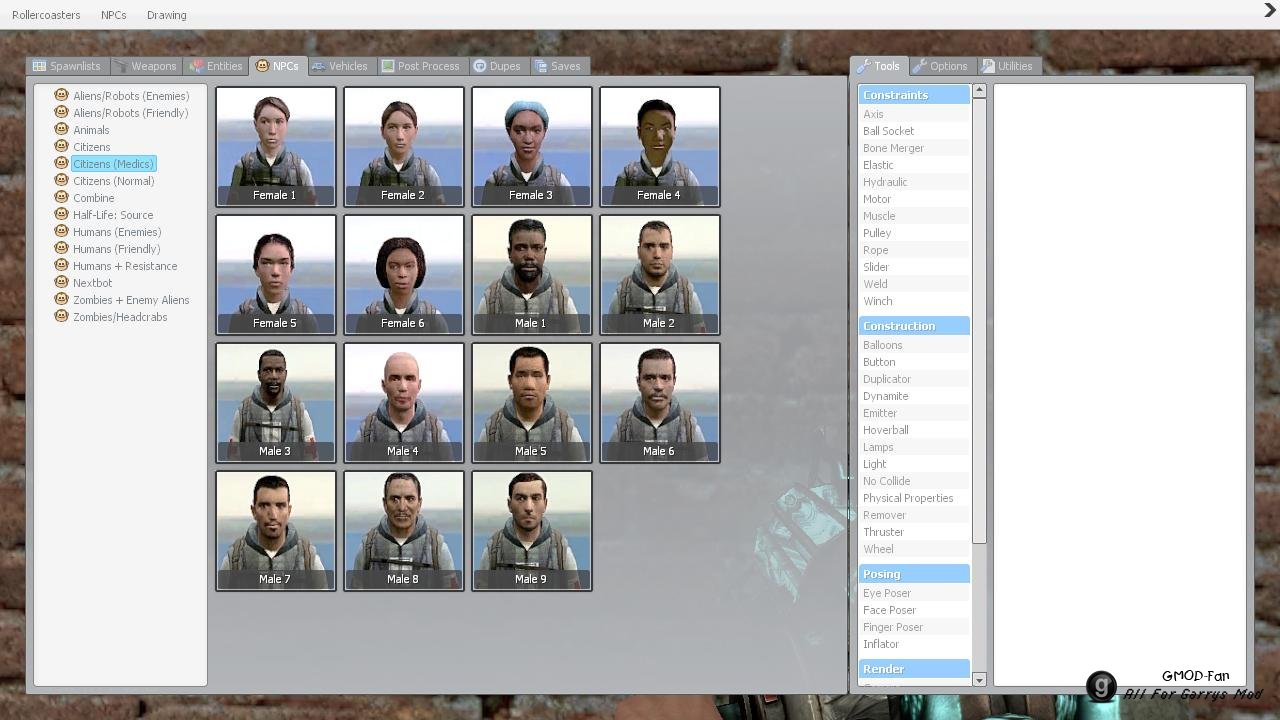Switch to the Weapons tab
Screen dimensions: 1280x720
(x=145, y=66)
